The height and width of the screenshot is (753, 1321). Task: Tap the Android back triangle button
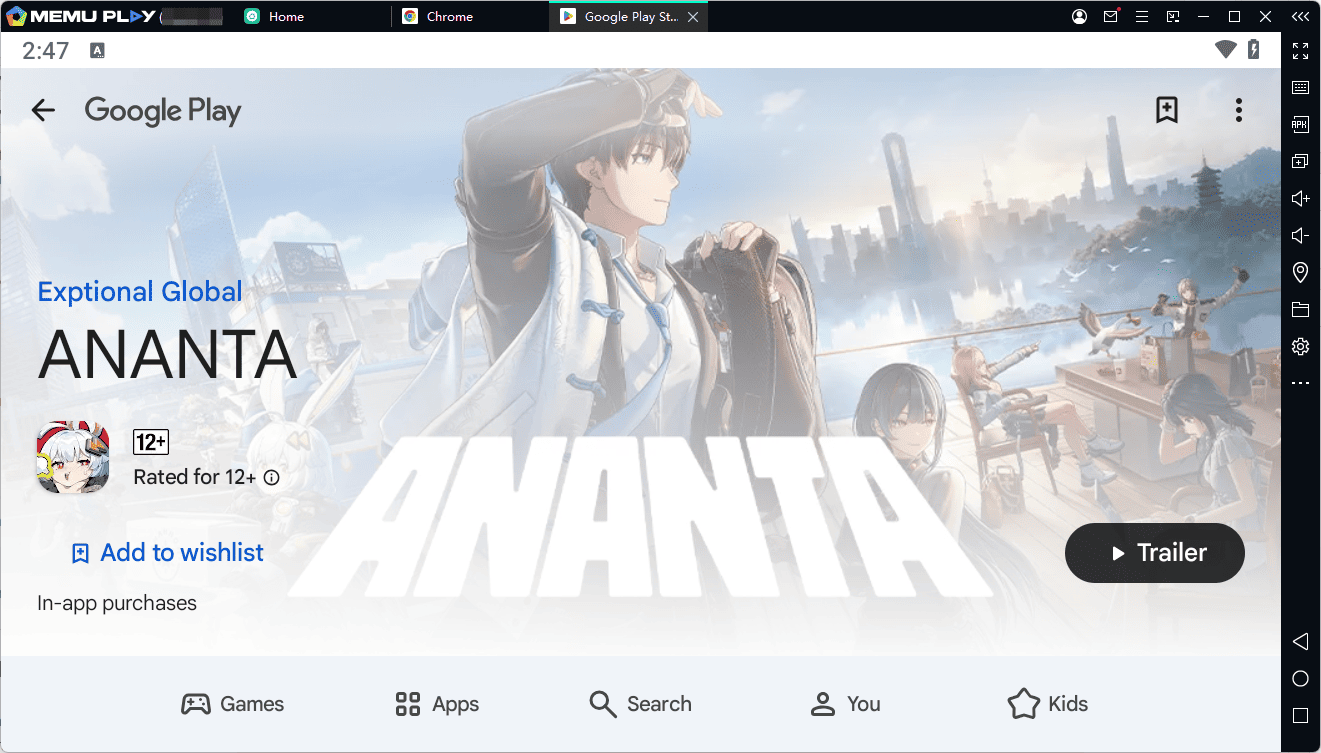pyautogui.click(x=1300, y=641)
